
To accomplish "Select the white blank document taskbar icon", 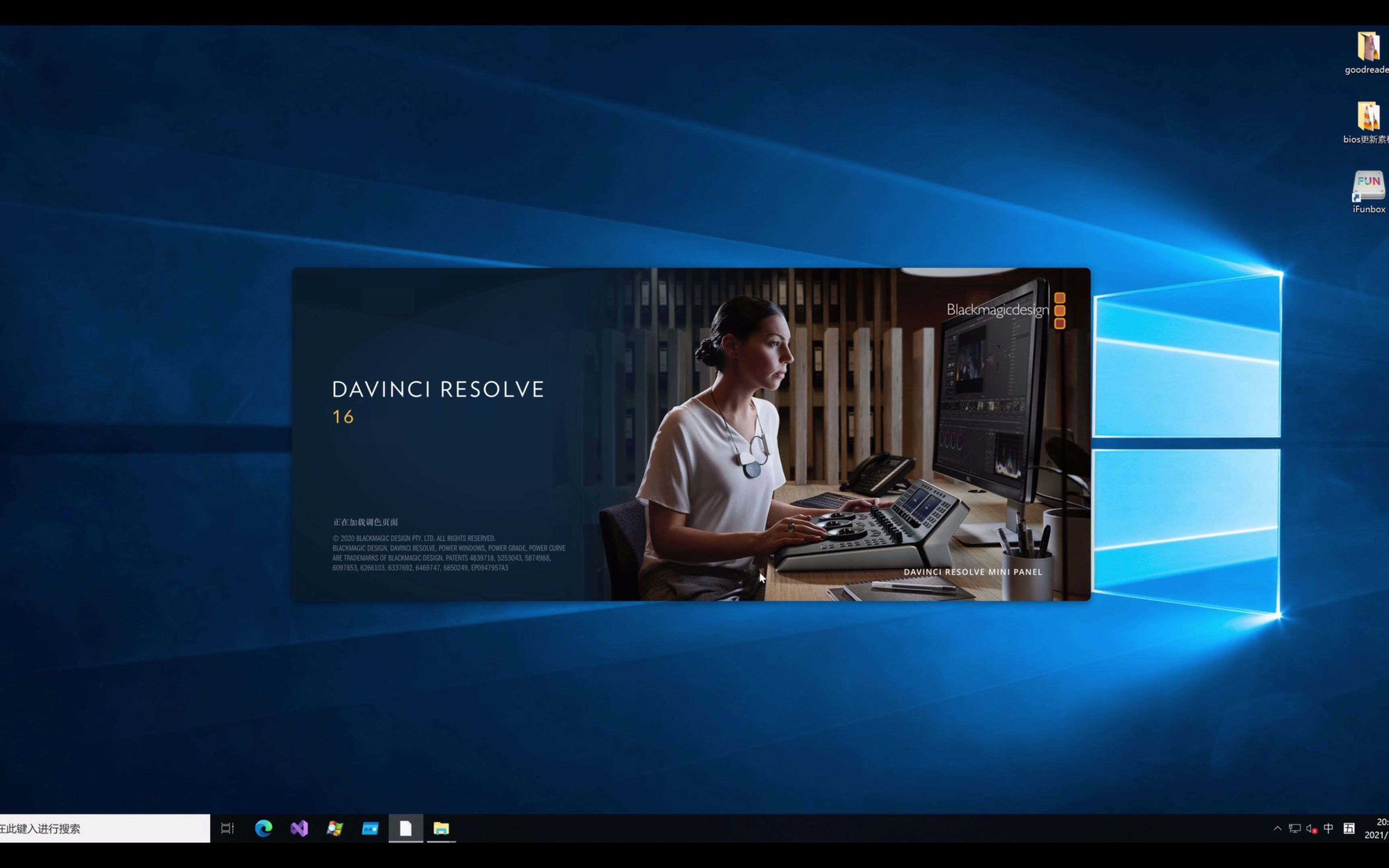I will click(x=406, y=828).
